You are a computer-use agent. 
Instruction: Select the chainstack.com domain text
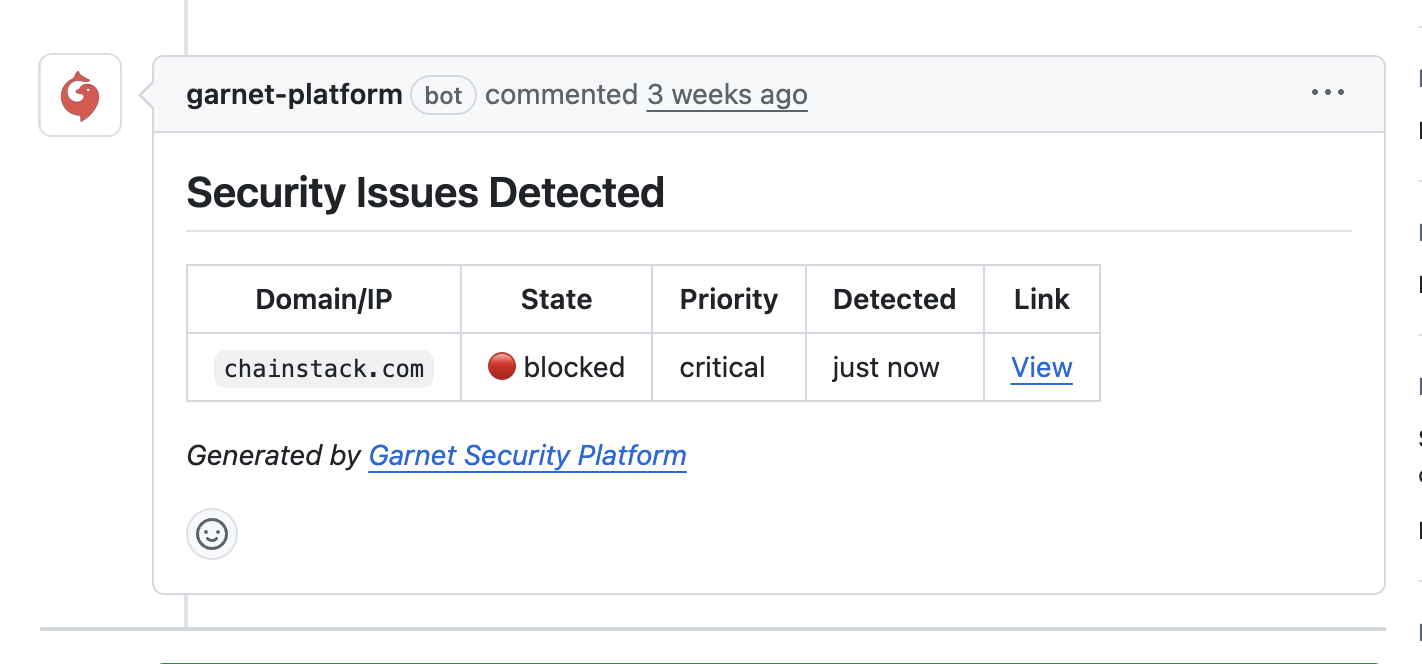[x=323, y=367]
